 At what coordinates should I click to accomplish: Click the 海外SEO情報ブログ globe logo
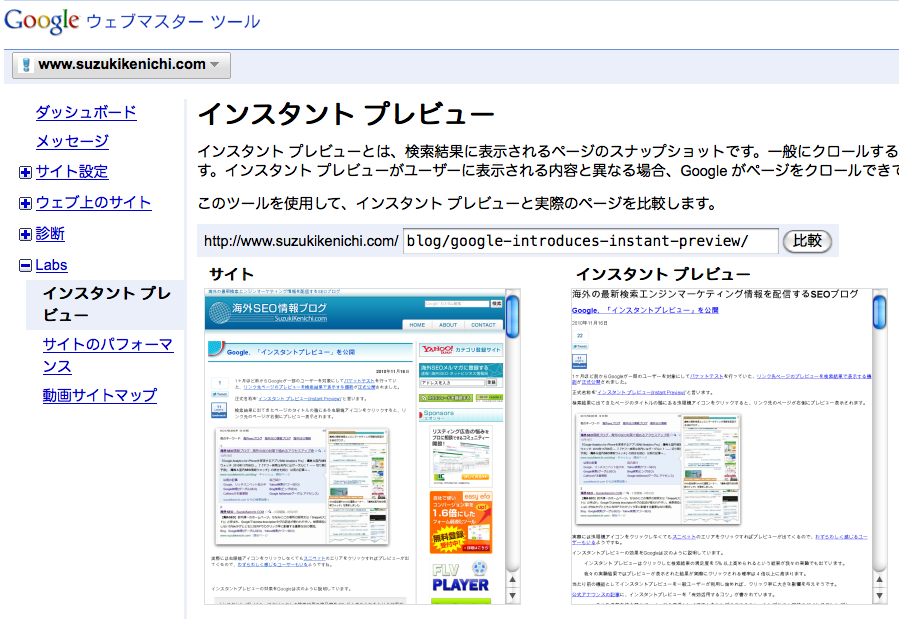tap(220, 312)
